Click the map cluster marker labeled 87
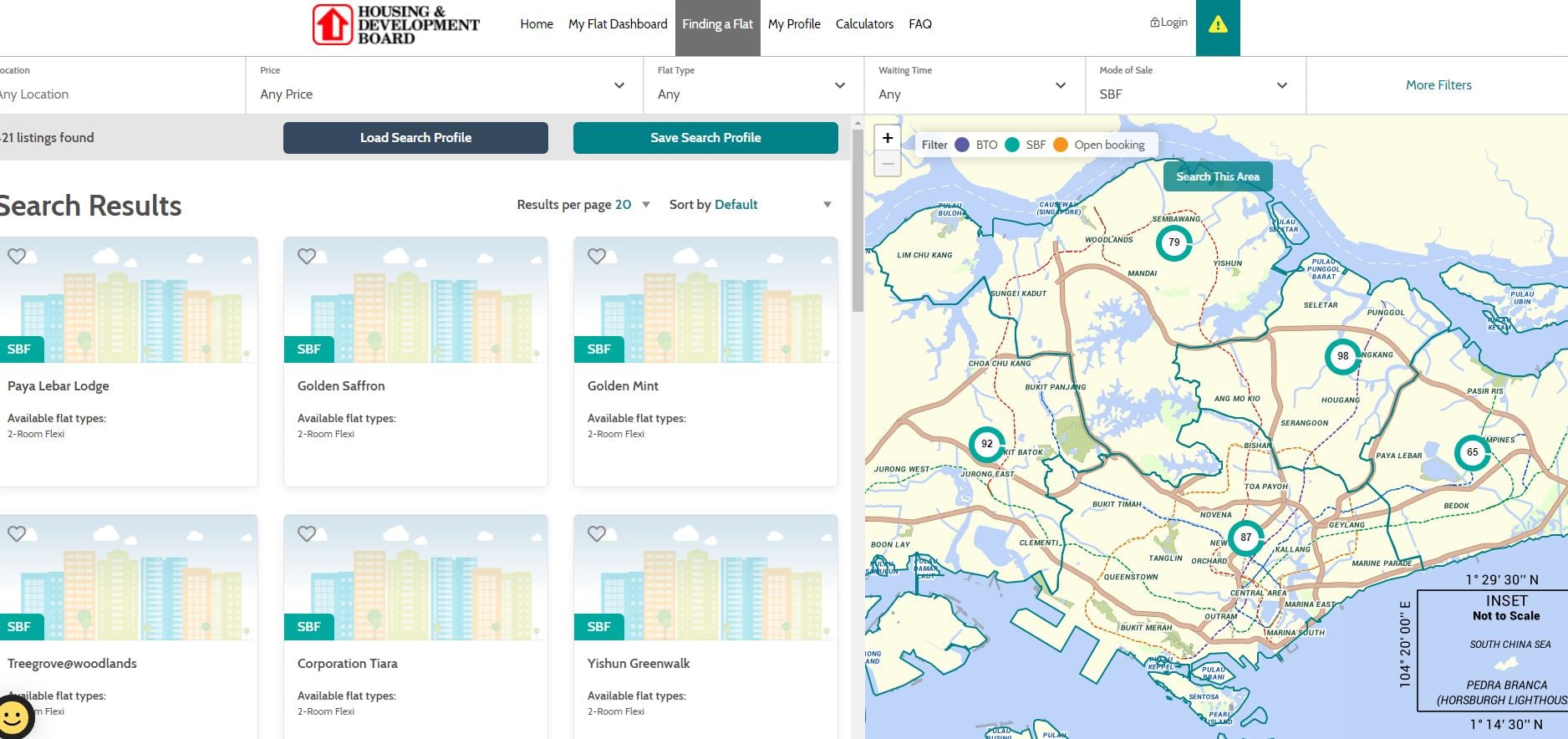Image resolution: width=1568 pixels, height=739 pixels. [1245, 538]
